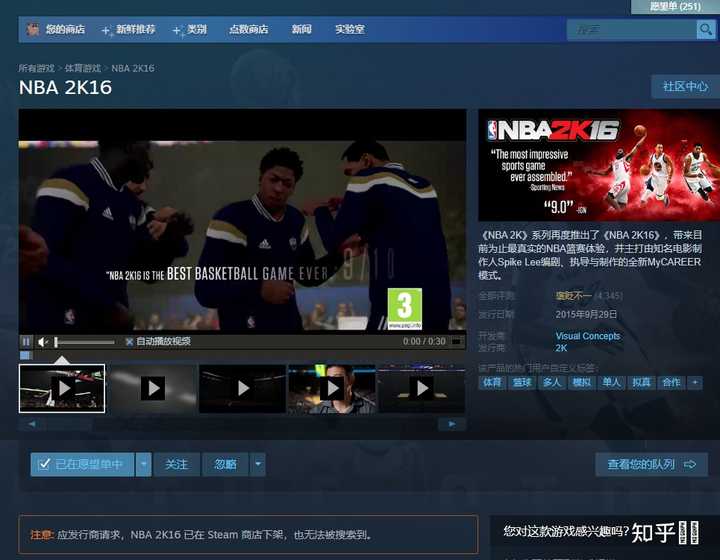Click the release date 2015年9月29日
This screenshot has height=560, width=720.
point(586,314)
